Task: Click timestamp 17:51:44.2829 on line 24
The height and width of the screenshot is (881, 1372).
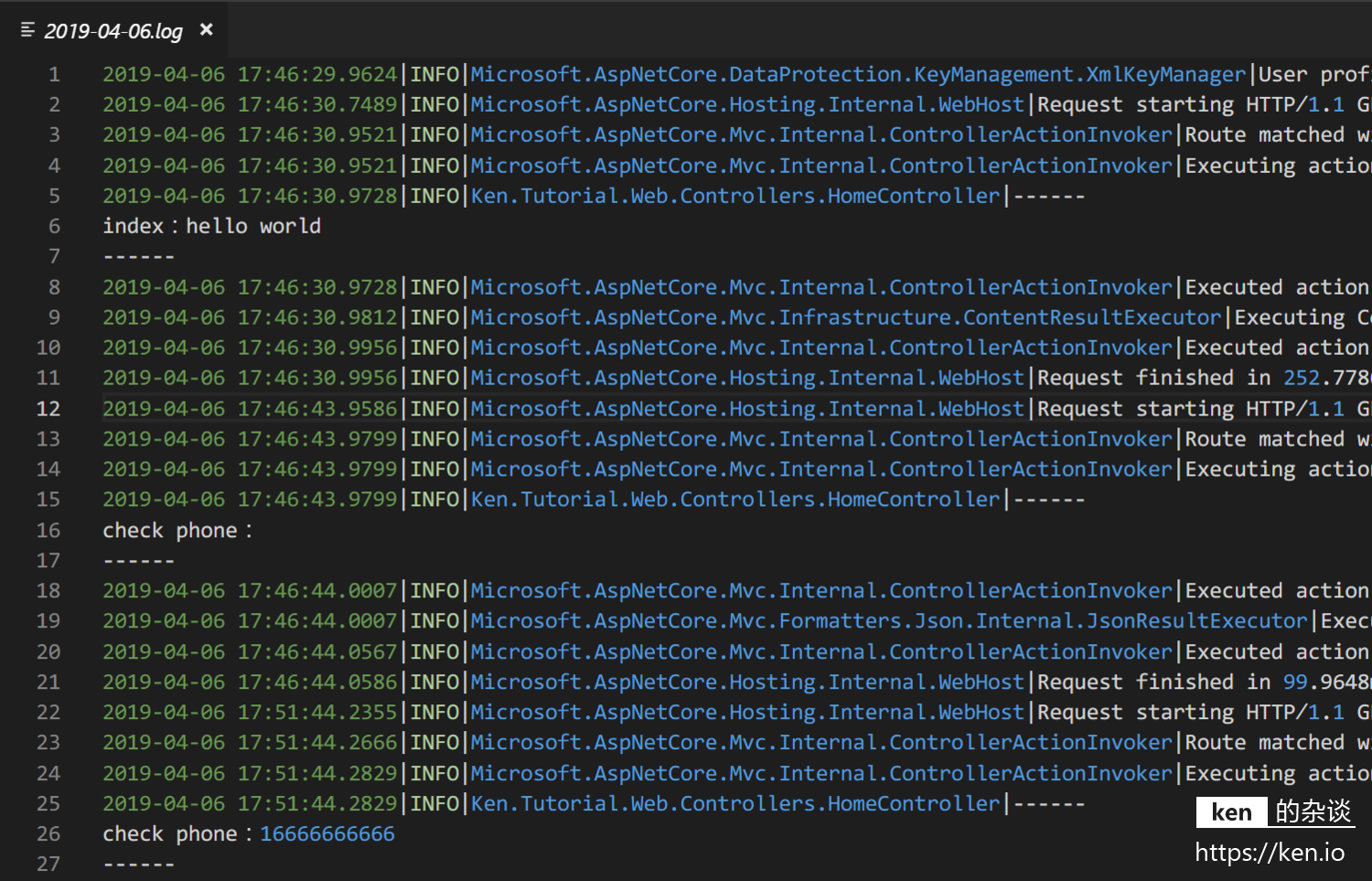Action: coord(317,773)
